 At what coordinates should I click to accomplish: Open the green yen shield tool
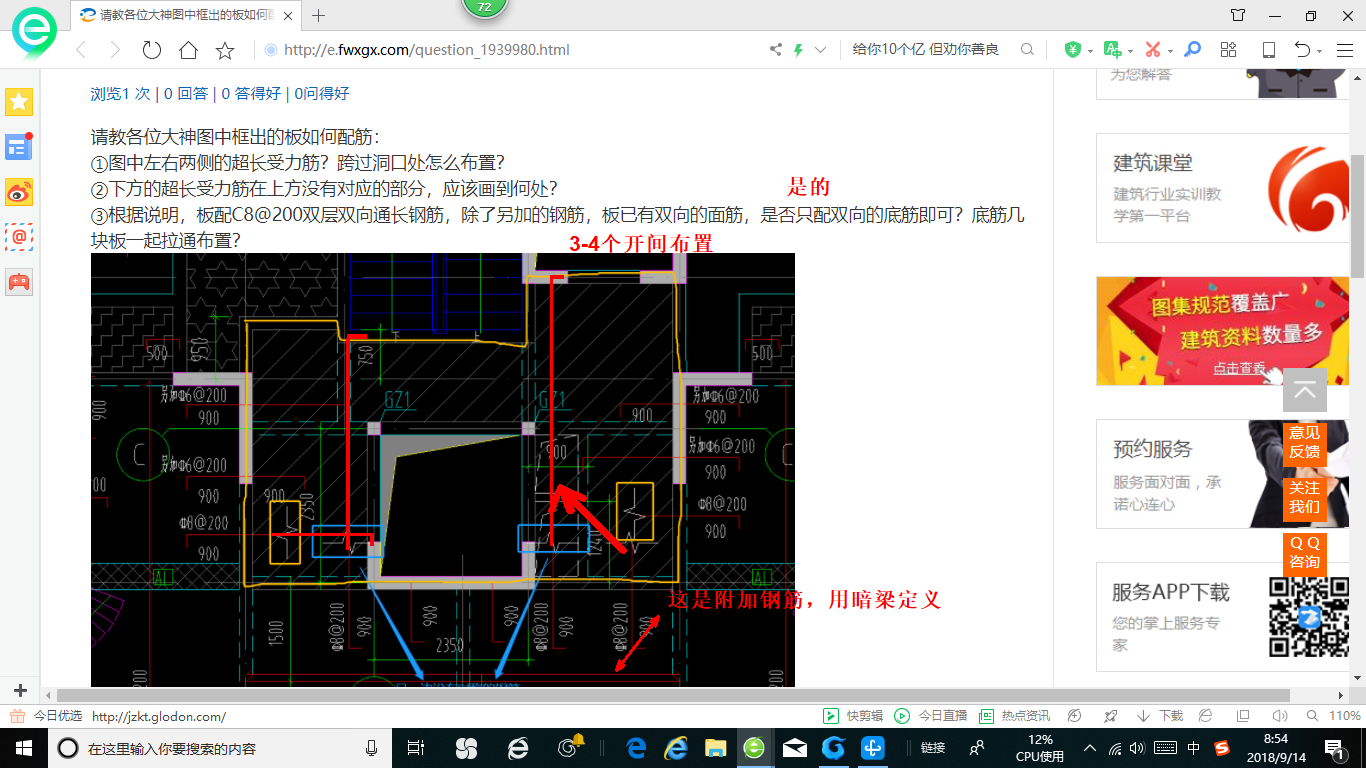click(1073, 49)
